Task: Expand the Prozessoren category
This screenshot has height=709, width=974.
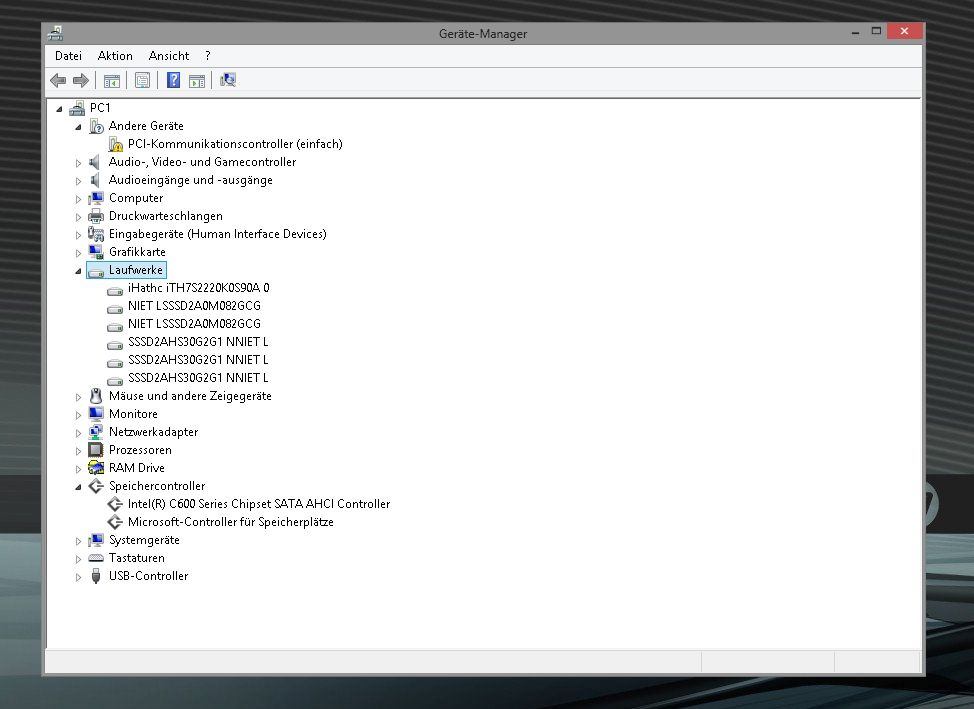Action: tap(78, 451)
